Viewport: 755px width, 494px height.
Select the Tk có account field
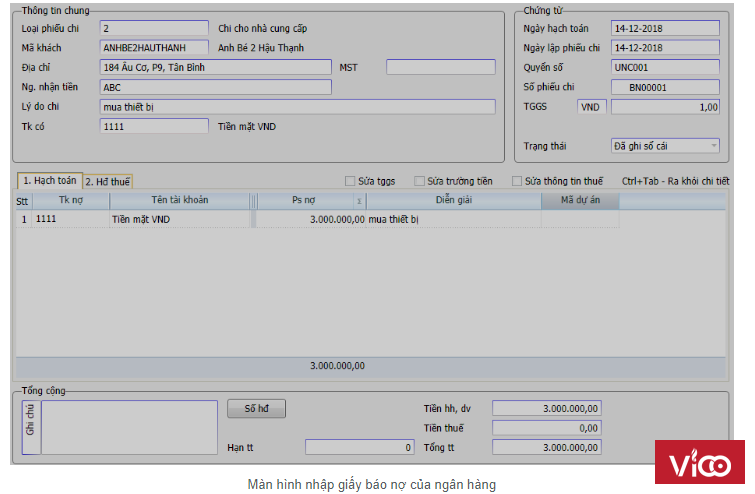coord(154,126)
